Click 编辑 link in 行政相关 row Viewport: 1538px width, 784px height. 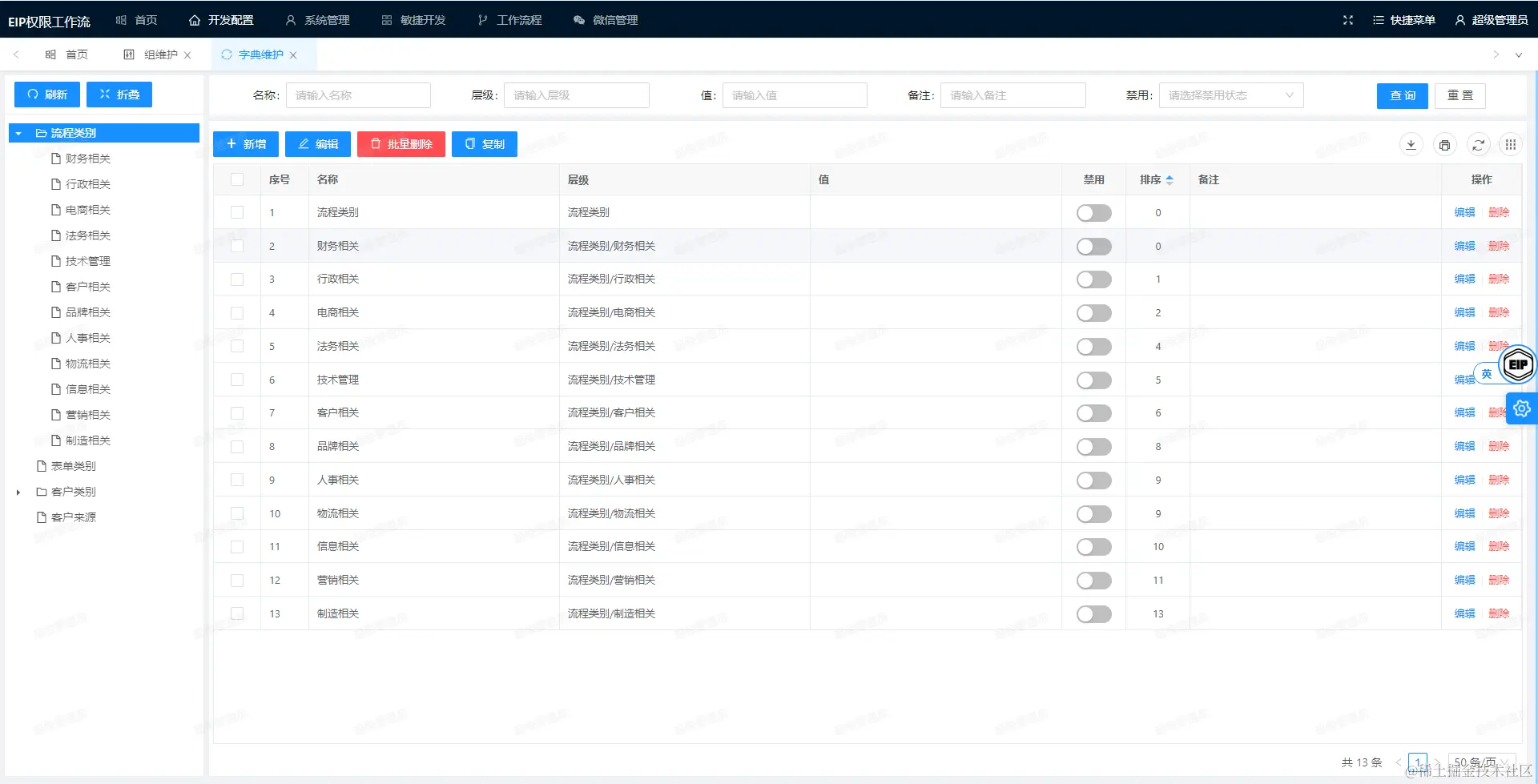click(x=1464, y=279)
